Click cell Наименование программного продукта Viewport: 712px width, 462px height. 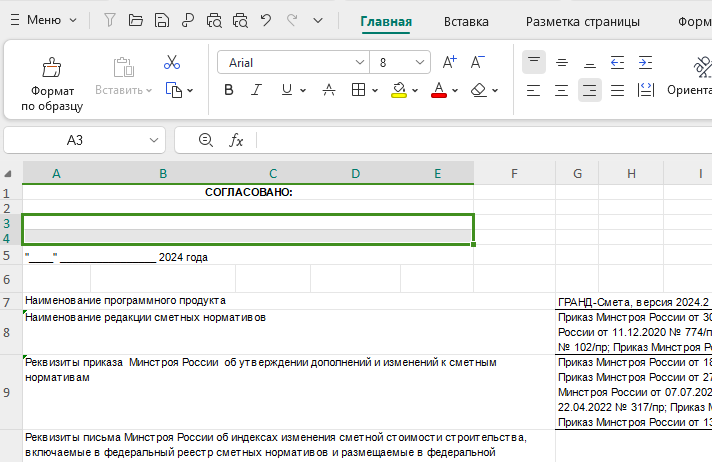point(288,301)
